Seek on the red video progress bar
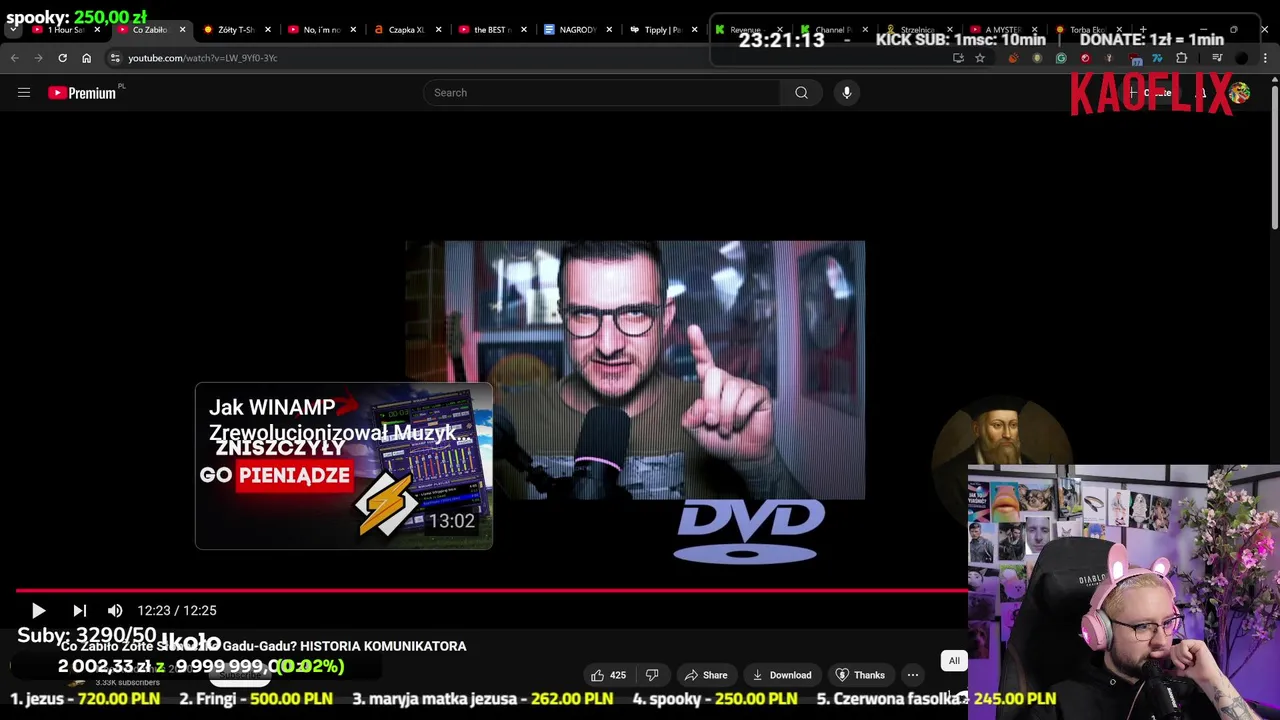This screenshot has height=720, width=1280. click(490, 590)
